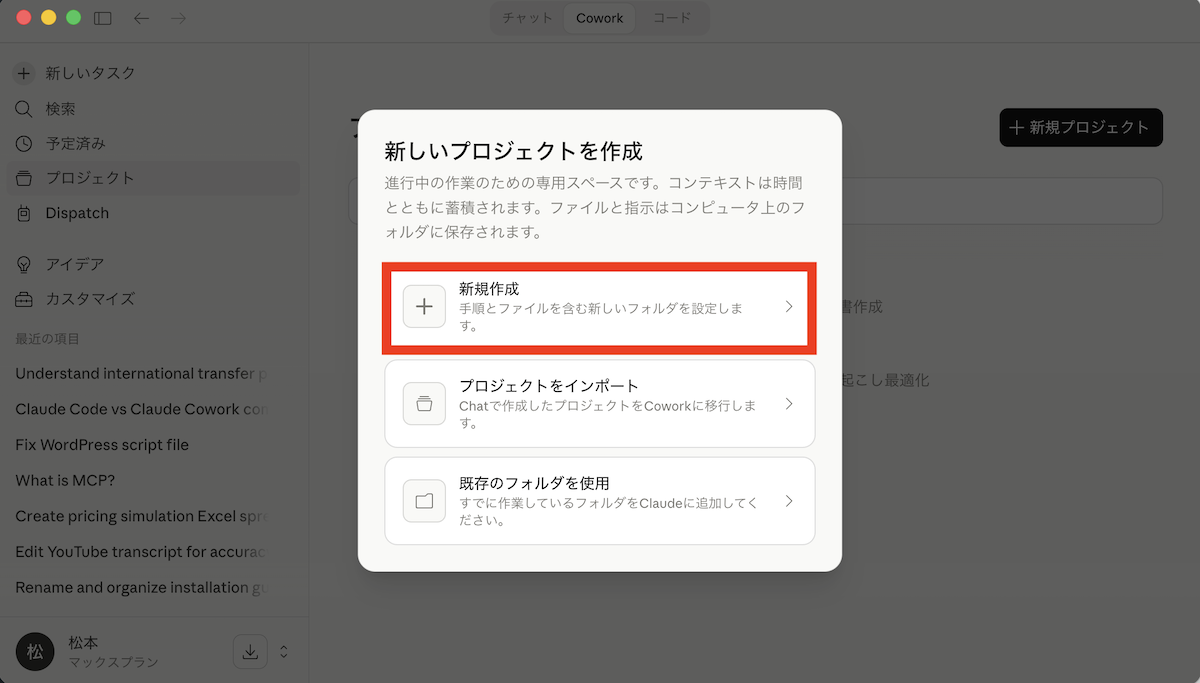Open recent item 'What is MCP?'
This screenshot has height=683, width=1200.
pos(66,480)
